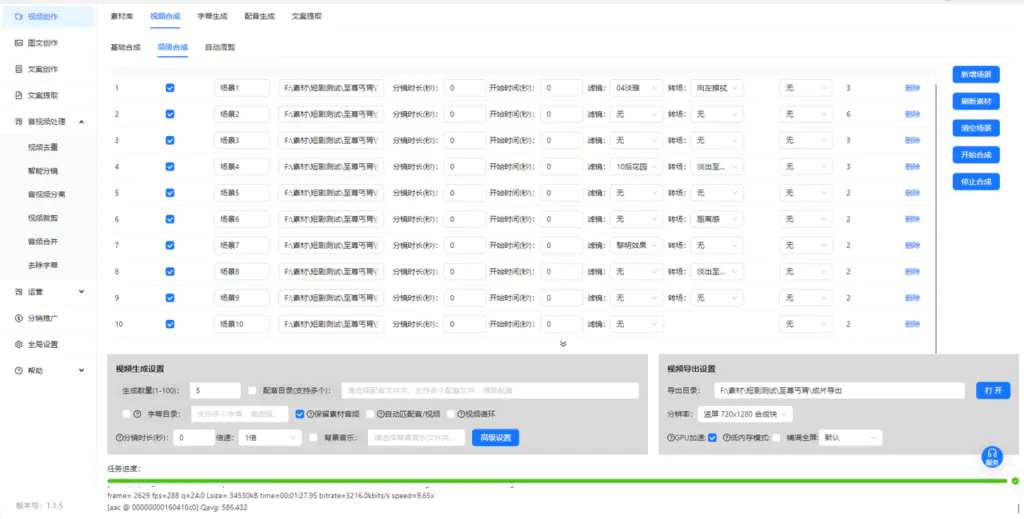Click the 帮助 help icon

point(19,370)
